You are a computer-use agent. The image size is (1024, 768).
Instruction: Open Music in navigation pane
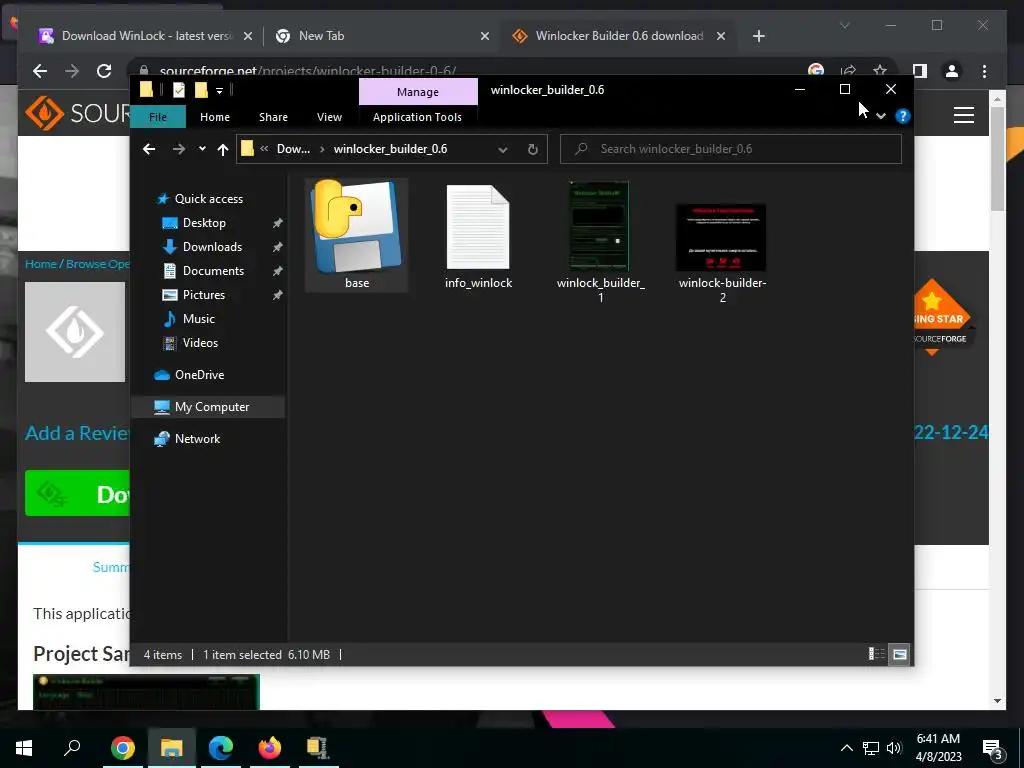point(199,319)
